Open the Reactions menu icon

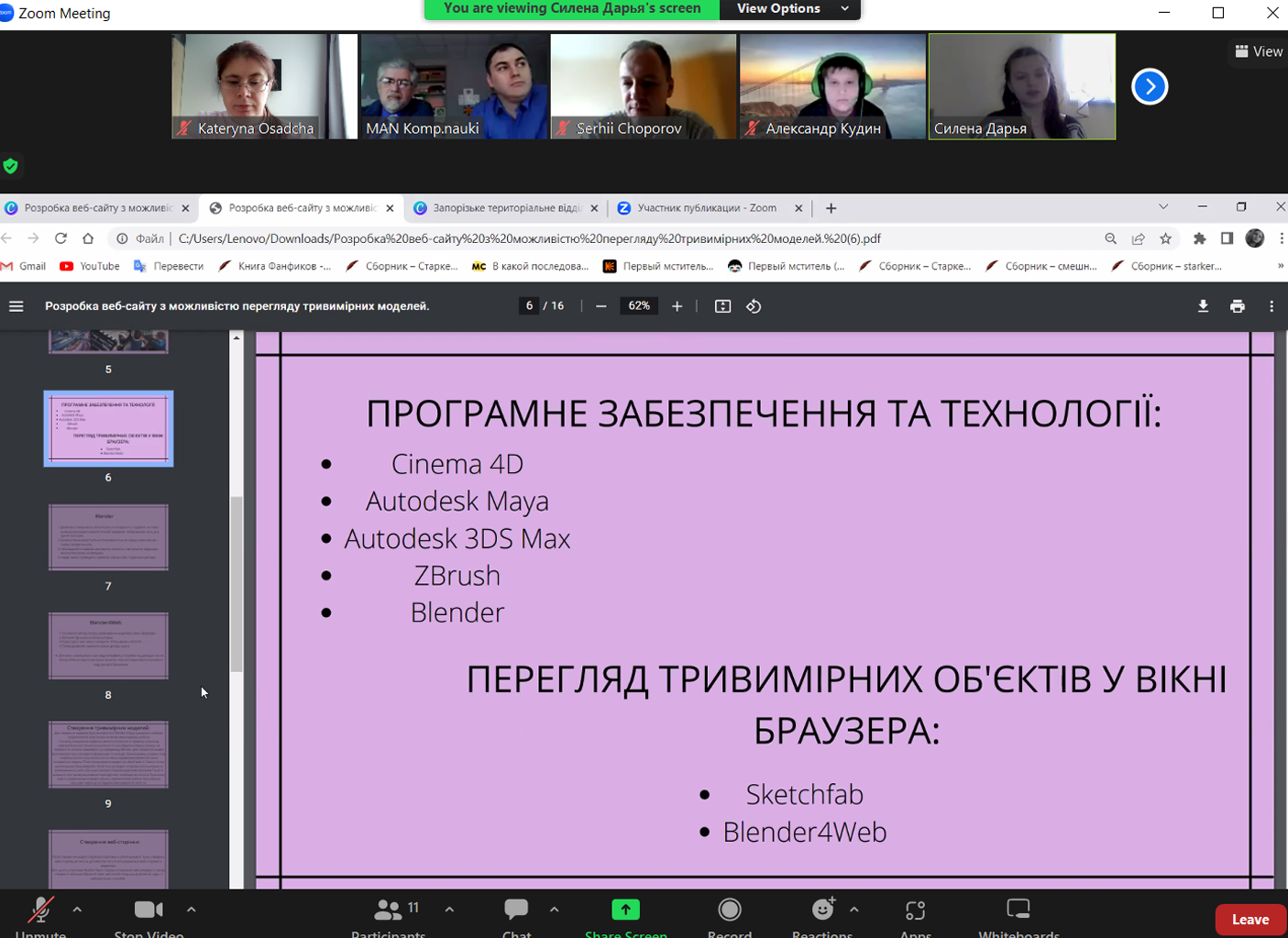tap(822, 910)
